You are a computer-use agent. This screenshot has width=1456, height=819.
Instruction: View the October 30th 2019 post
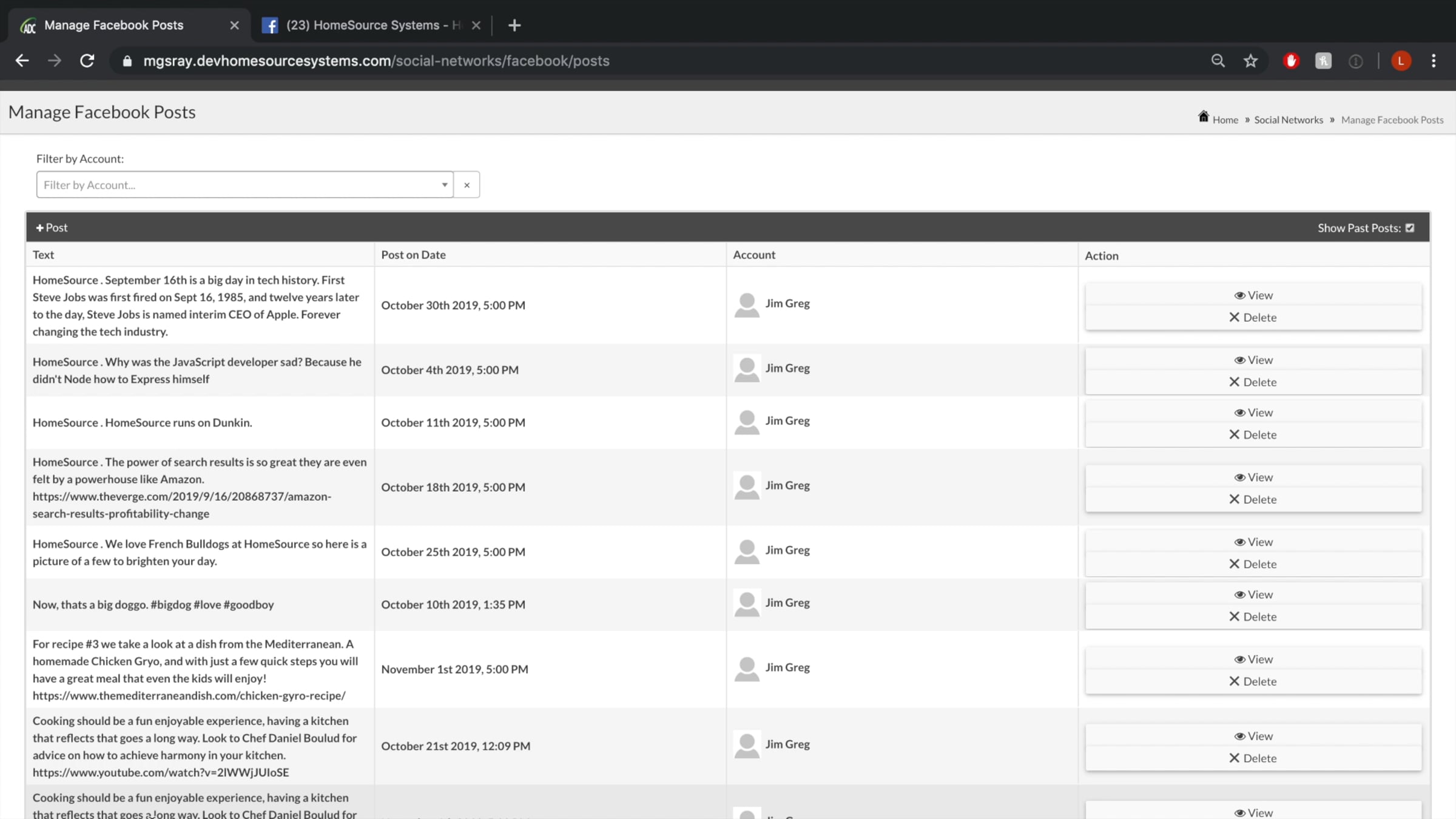pos(1253,295)
